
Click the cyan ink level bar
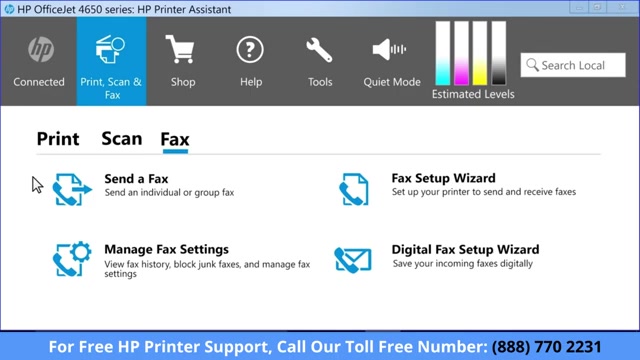click(442, 53)
